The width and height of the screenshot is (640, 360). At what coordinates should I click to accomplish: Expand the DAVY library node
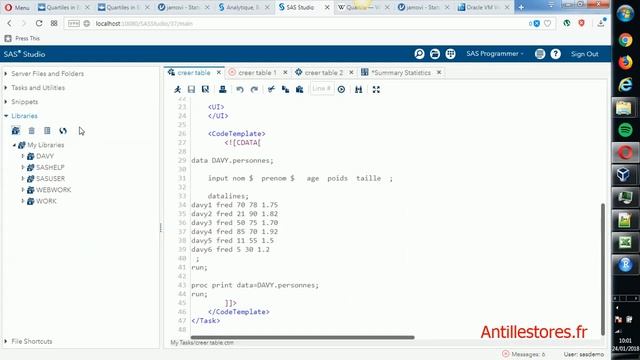pyautogui.click(x=23, y=156)
